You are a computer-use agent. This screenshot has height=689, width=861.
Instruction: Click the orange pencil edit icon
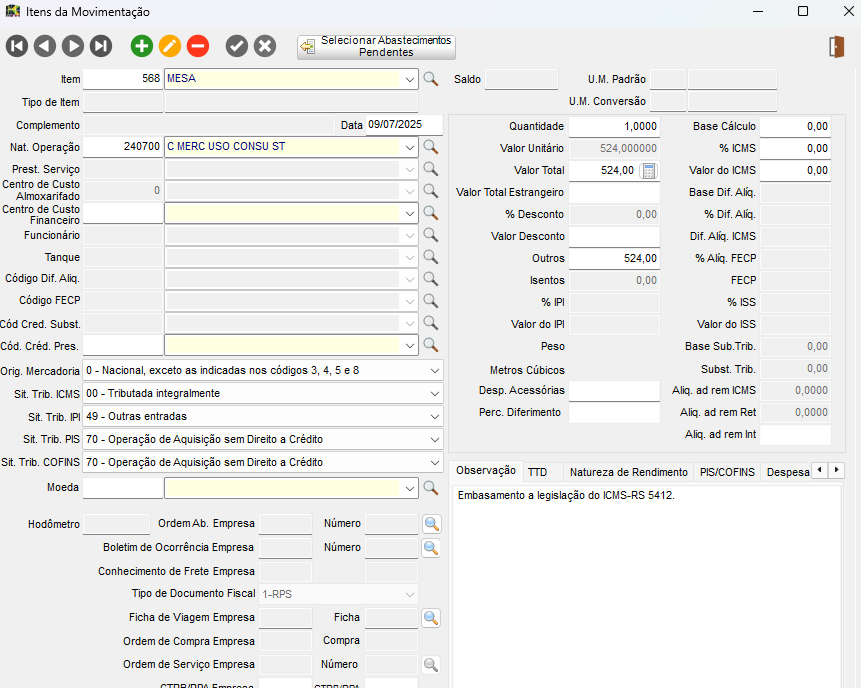point(170,45)
